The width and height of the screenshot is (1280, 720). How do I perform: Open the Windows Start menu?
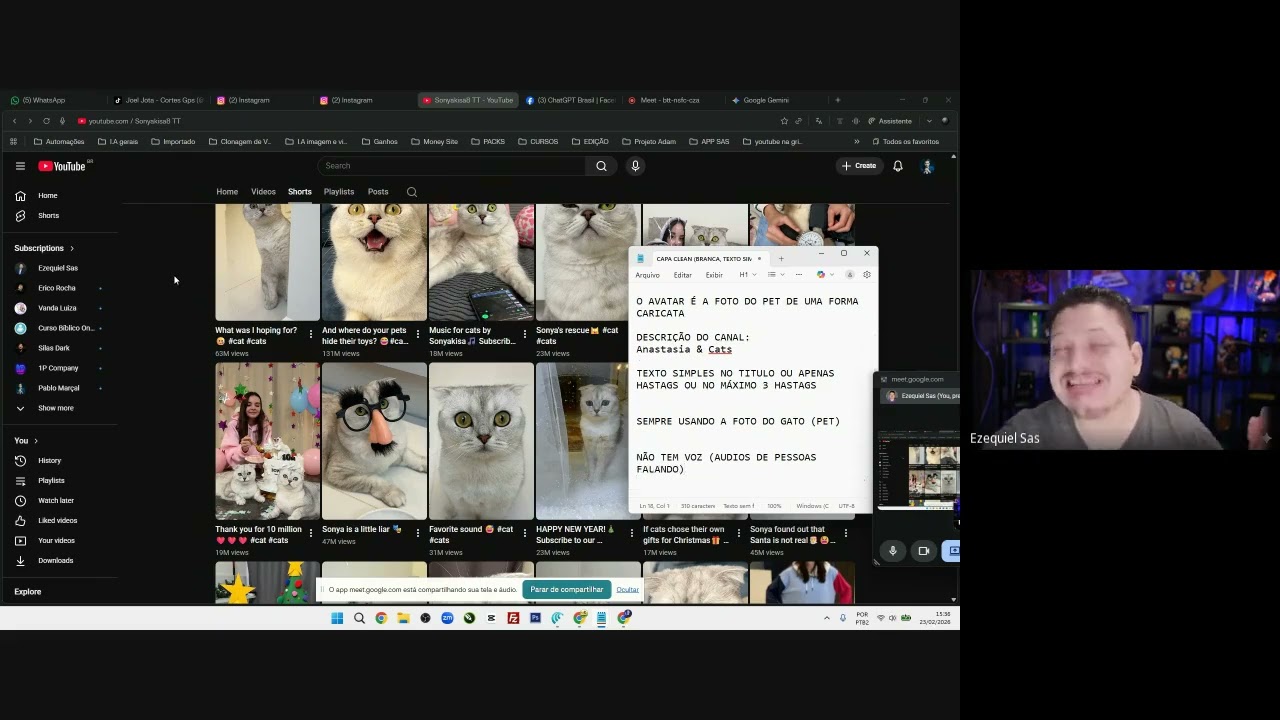(337, 618)
